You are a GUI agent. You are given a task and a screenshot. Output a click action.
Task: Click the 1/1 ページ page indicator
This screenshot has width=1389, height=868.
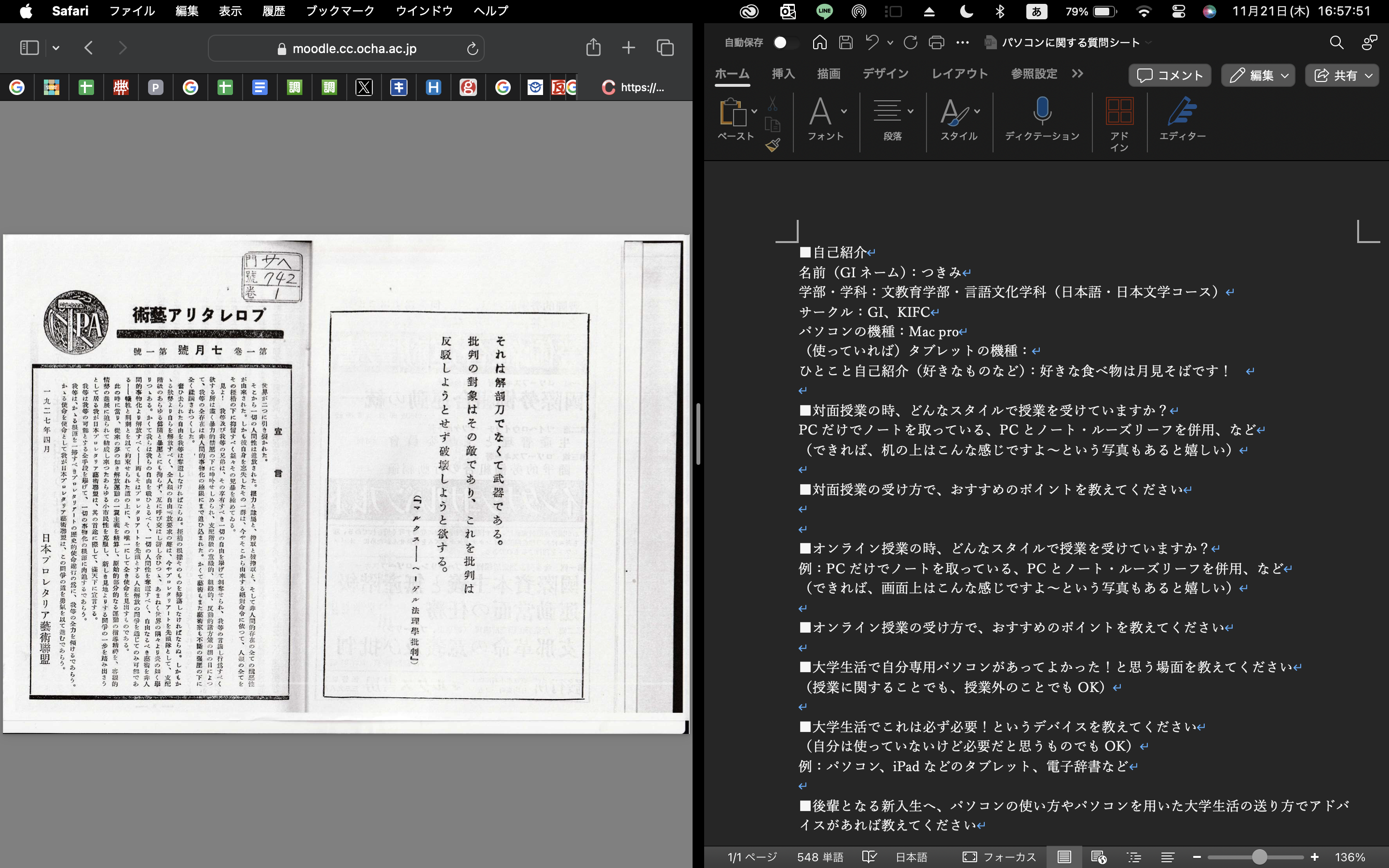[752, 857]
